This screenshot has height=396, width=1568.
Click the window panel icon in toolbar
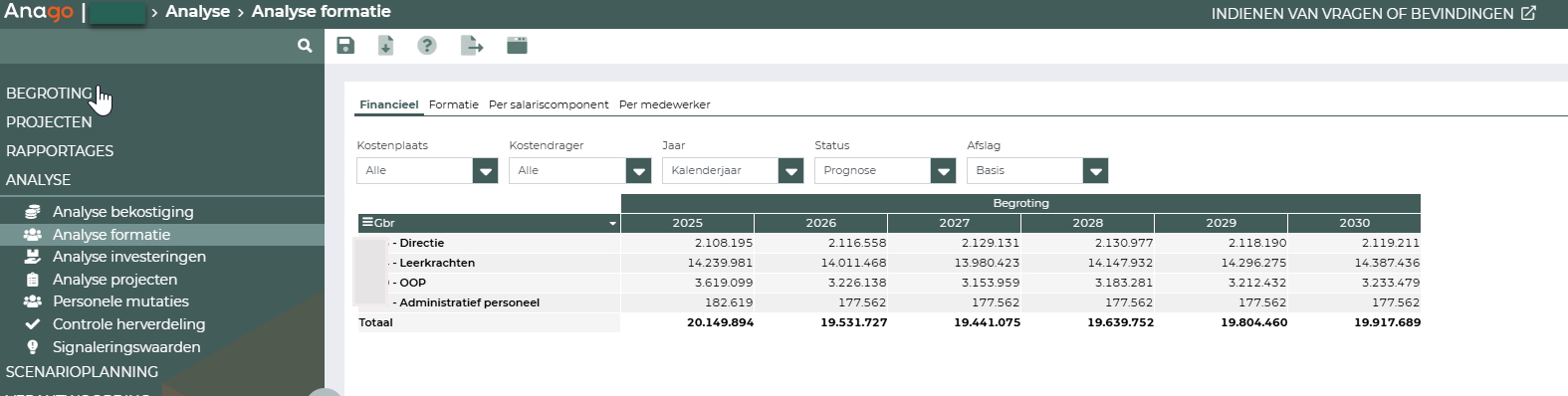[517, 45]
